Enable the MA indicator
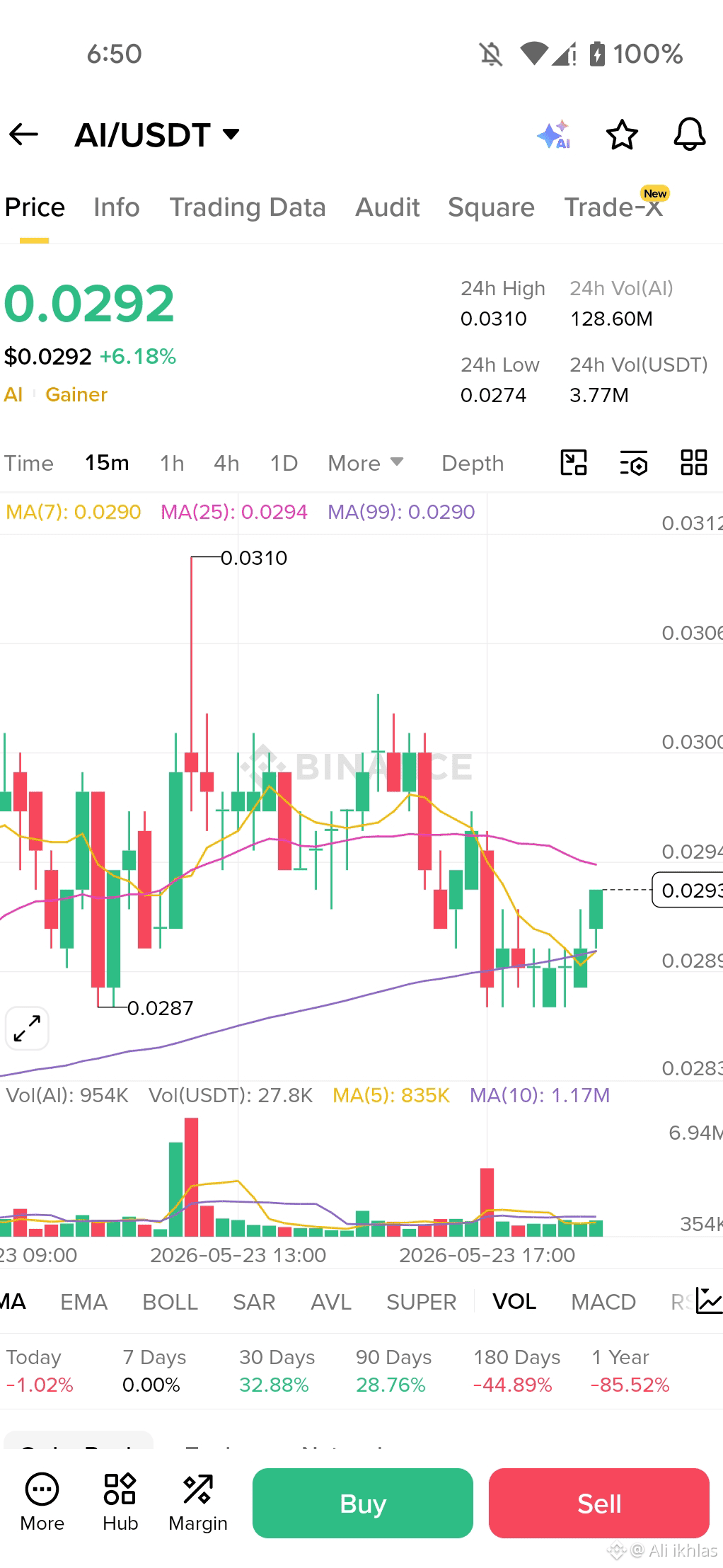The height and width of the screenshot is (1568, 723). 13,1301
